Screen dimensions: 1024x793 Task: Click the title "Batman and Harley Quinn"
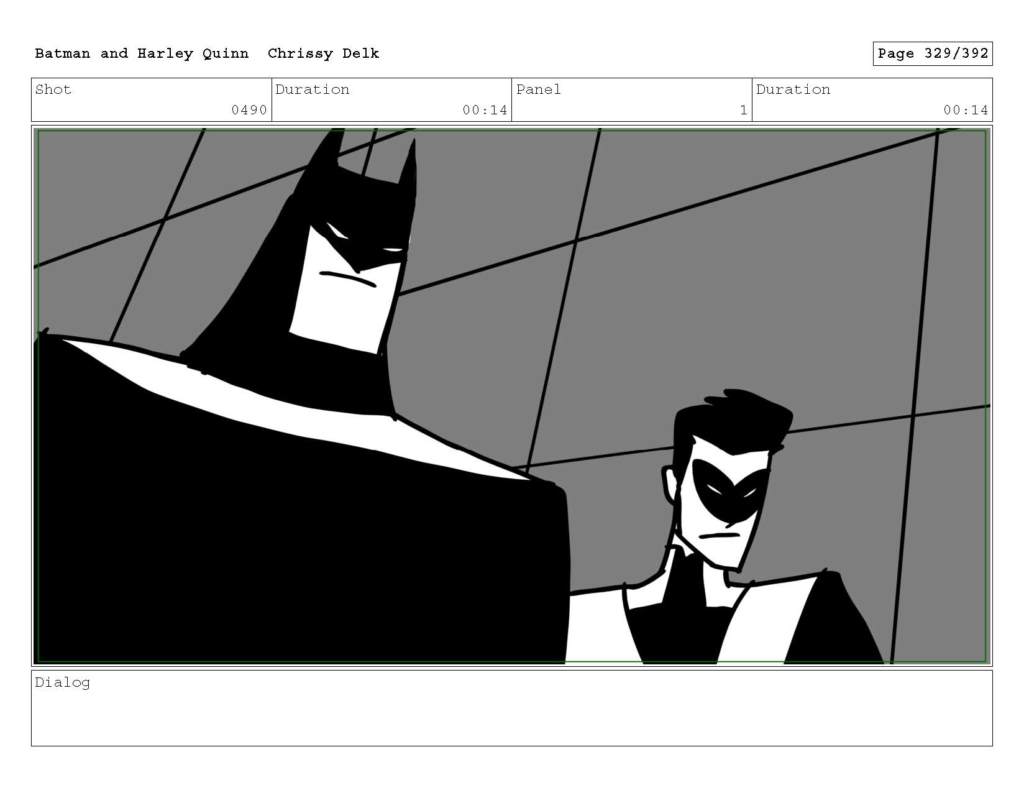tap(142, 54)
